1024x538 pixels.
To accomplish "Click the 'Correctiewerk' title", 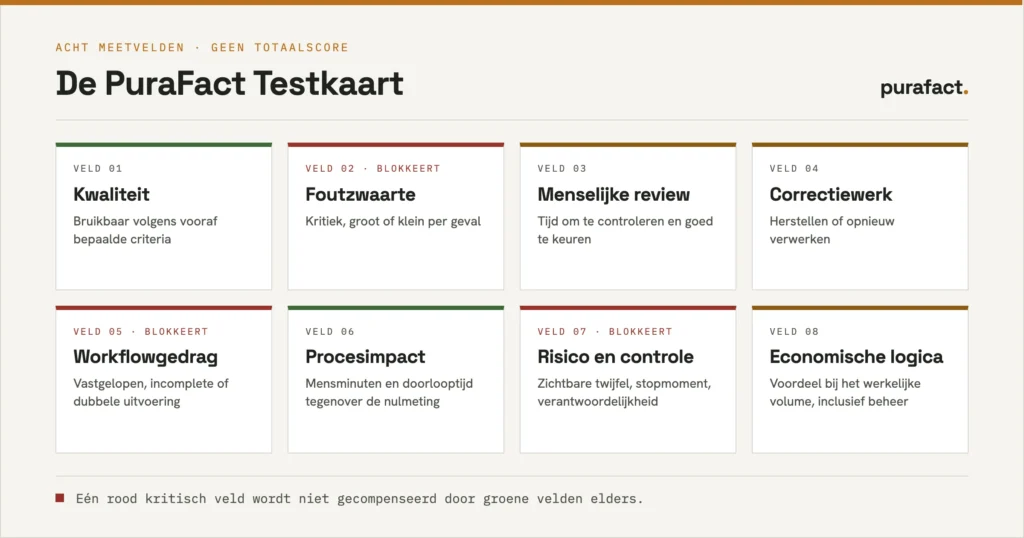I will tap(831, 195).
